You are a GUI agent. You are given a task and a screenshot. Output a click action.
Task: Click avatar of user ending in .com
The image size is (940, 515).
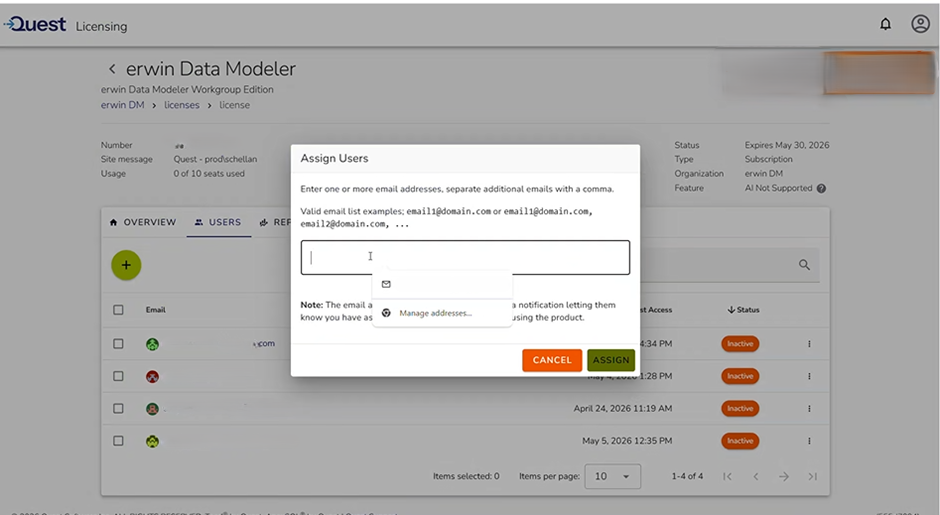point(152,344)
